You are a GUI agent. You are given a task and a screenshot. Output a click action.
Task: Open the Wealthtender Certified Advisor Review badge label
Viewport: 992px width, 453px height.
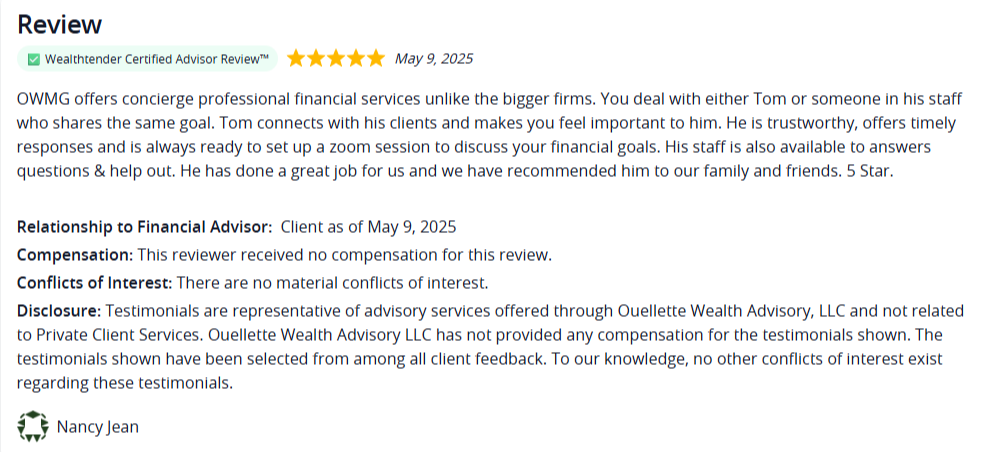pyautogui.click(x=157, y=59)
